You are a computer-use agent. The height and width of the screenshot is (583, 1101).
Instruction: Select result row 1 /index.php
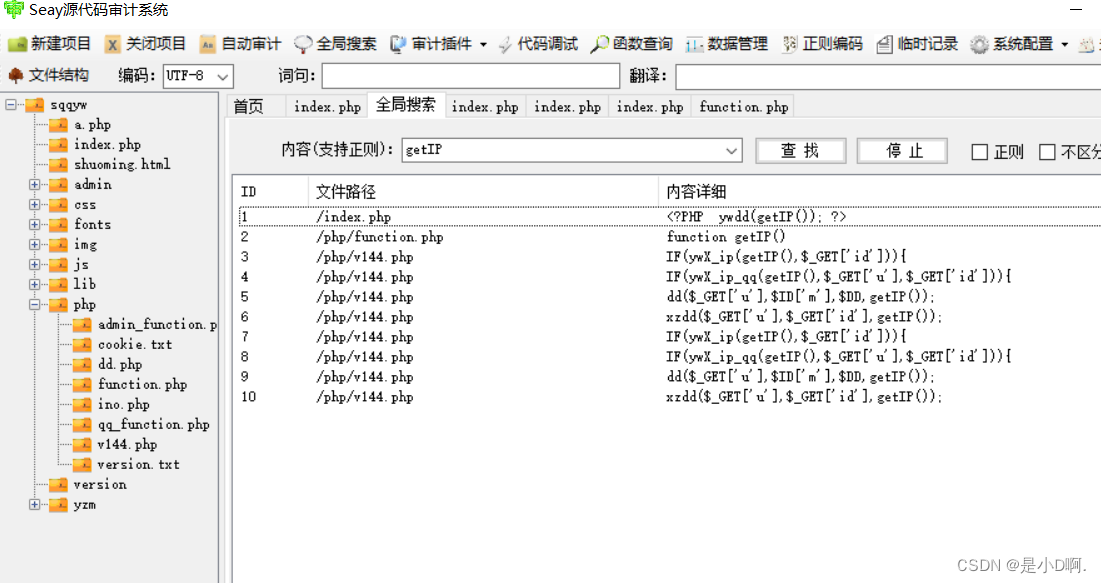pyautogui.click(x=669, y=216)
